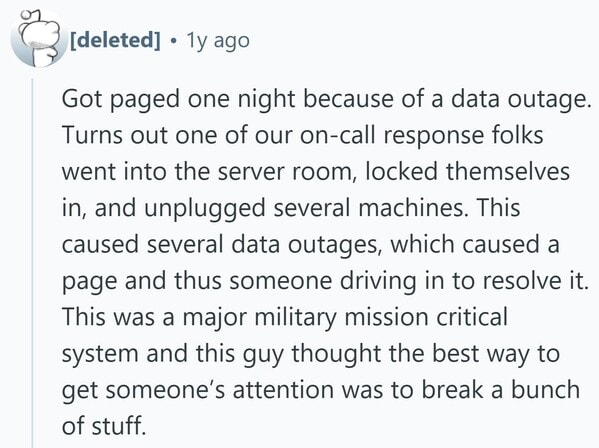This screenshot has height=448, width=599.
Task: Click the words "data outage." on first line
Action: (x=519, y=100)
